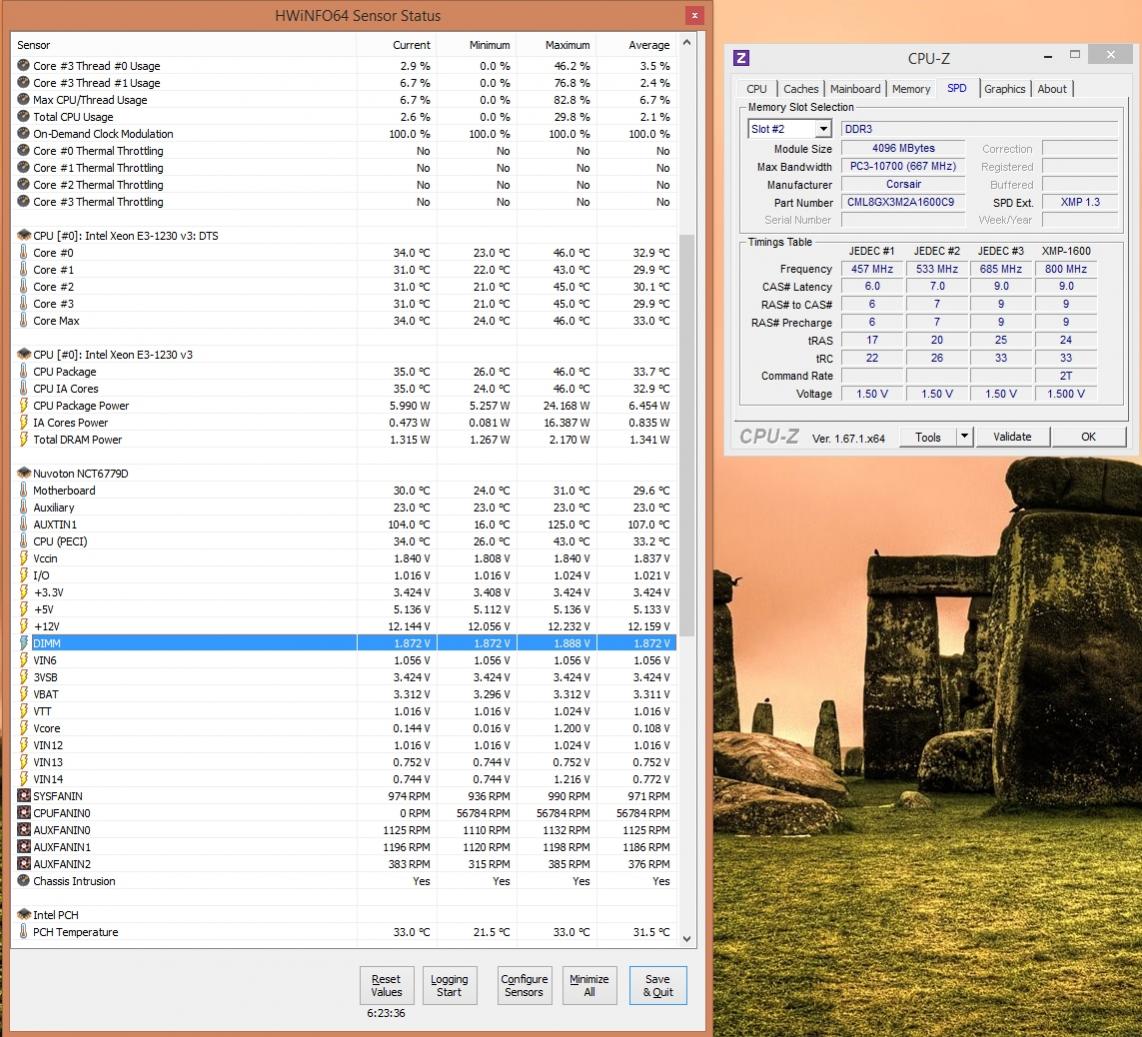The width and height of the screenshot is (1142, 1037).
Task: Click the Validate button in CPU-Z
Action: pyautogui.click(x=1012, y=437)
